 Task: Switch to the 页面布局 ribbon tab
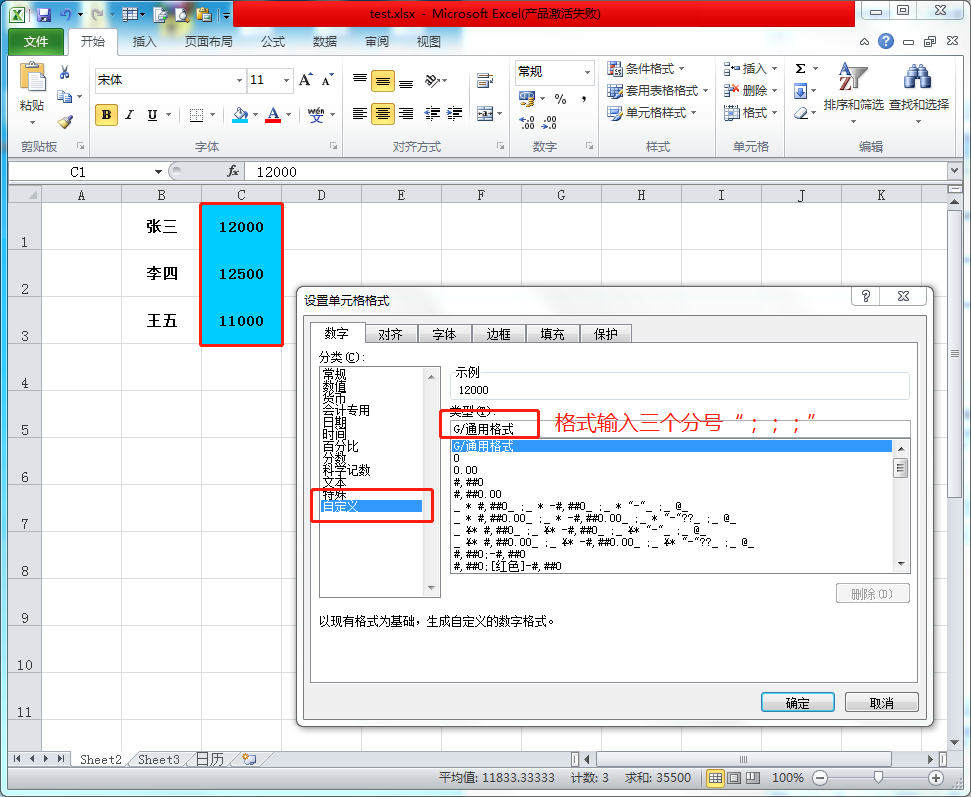click(x=209, y=41)
